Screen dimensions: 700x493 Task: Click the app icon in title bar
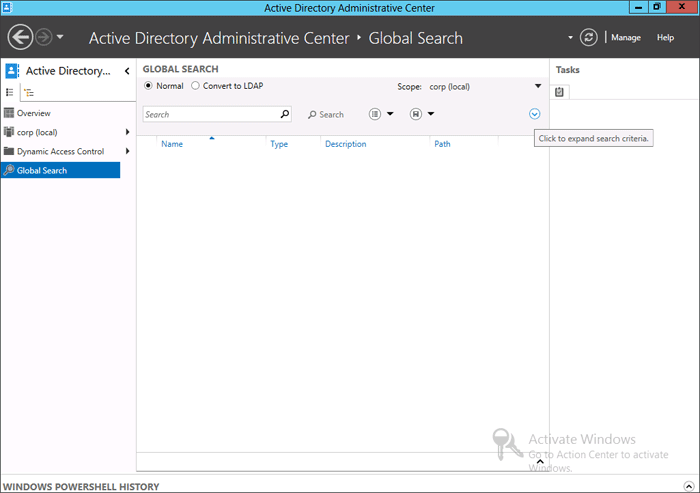[8, 7]
